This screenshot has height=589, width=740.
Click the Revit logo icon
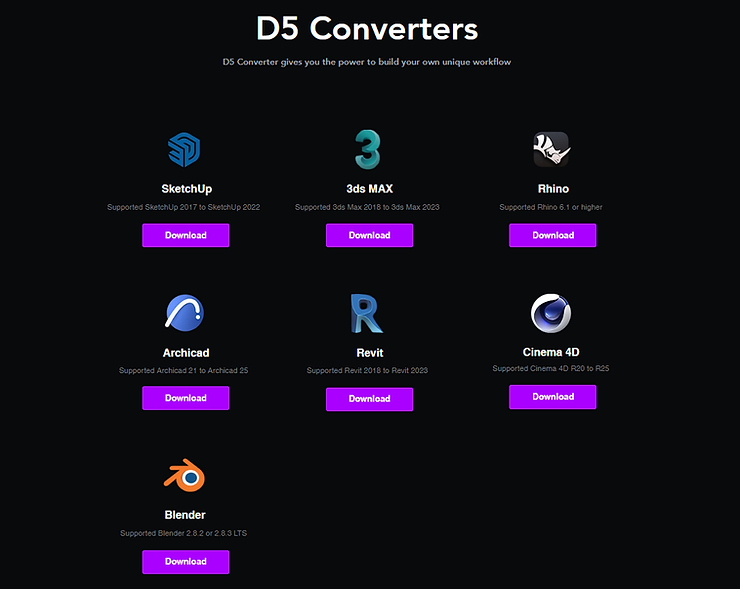click(367, 313)
